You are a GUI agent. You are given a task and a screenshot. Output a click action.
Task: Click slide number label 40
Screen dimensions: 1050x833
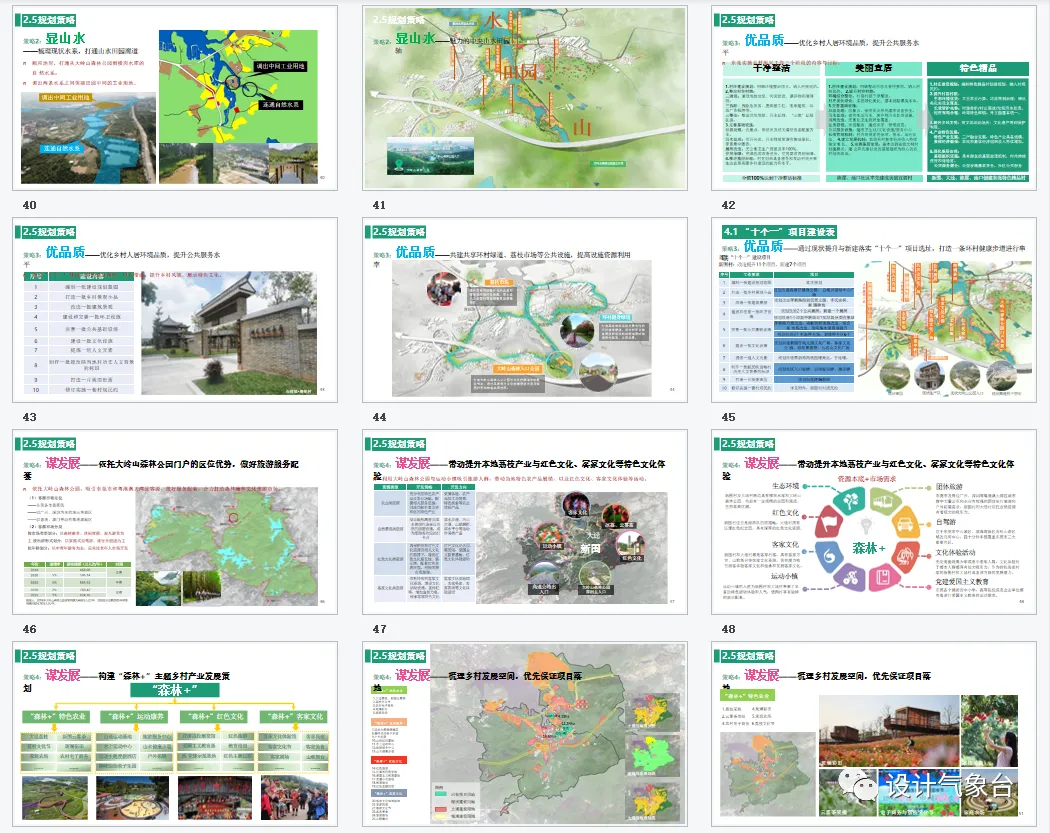click(29, 205)
